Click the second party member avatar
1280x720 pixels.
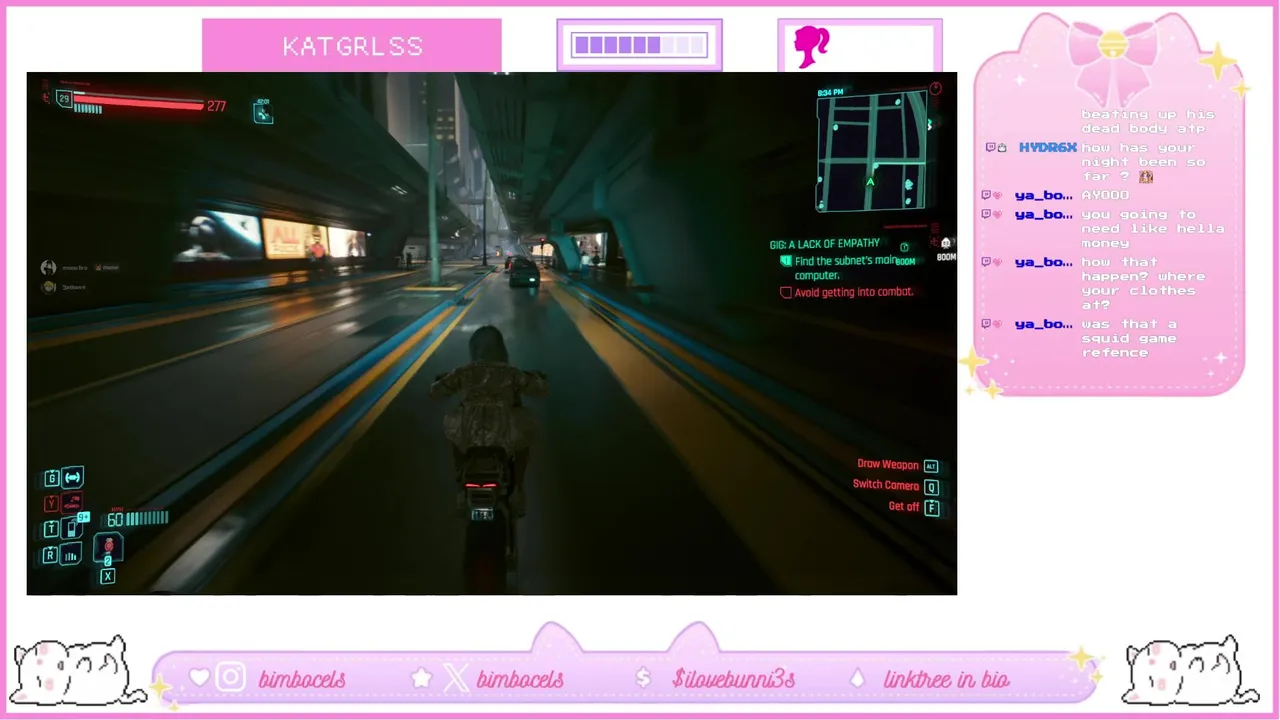[x=48, y=287]
